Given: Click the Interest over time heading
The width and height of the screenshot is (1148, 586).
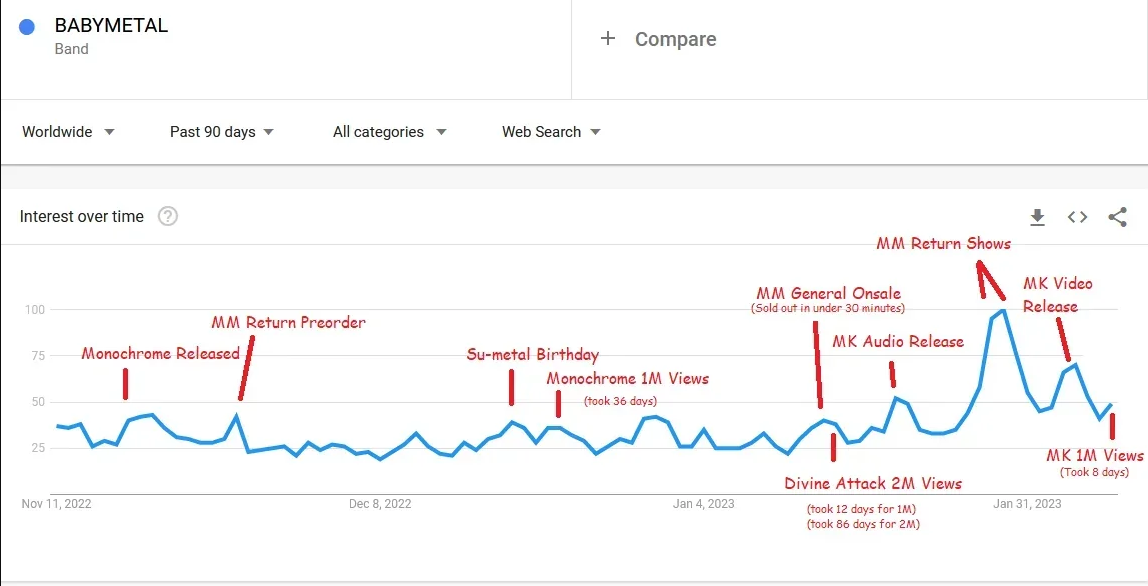Looking at the screenshot, I should pos(82,217).
